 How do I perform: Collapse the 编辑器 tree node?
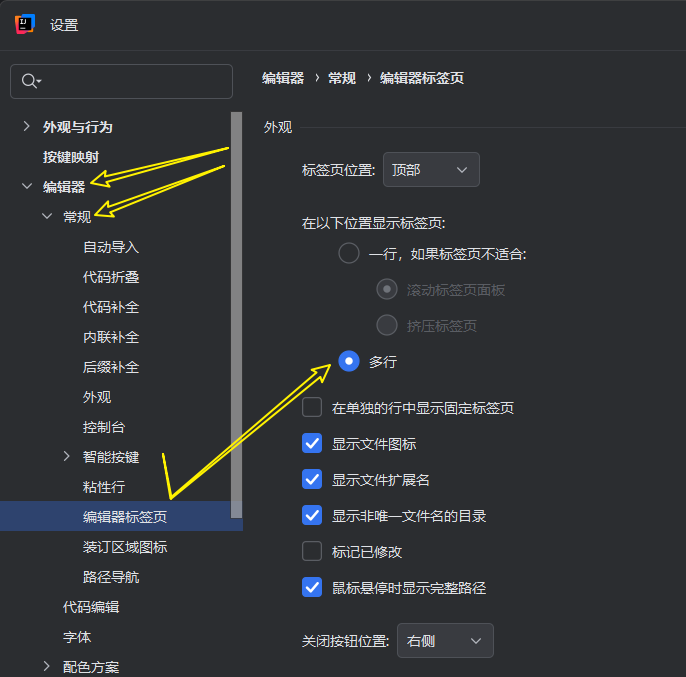click(27, 187)
